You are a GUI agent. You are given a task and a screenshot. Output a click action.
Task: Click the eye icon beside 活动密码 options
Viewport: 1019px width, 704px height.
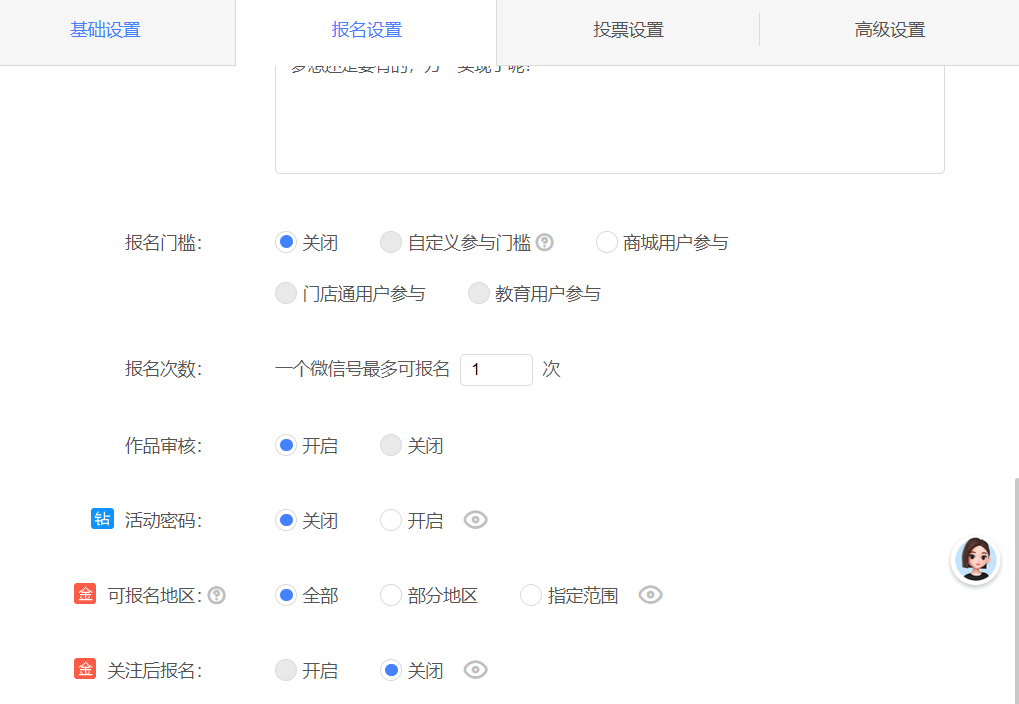click(x=476, y=520)
